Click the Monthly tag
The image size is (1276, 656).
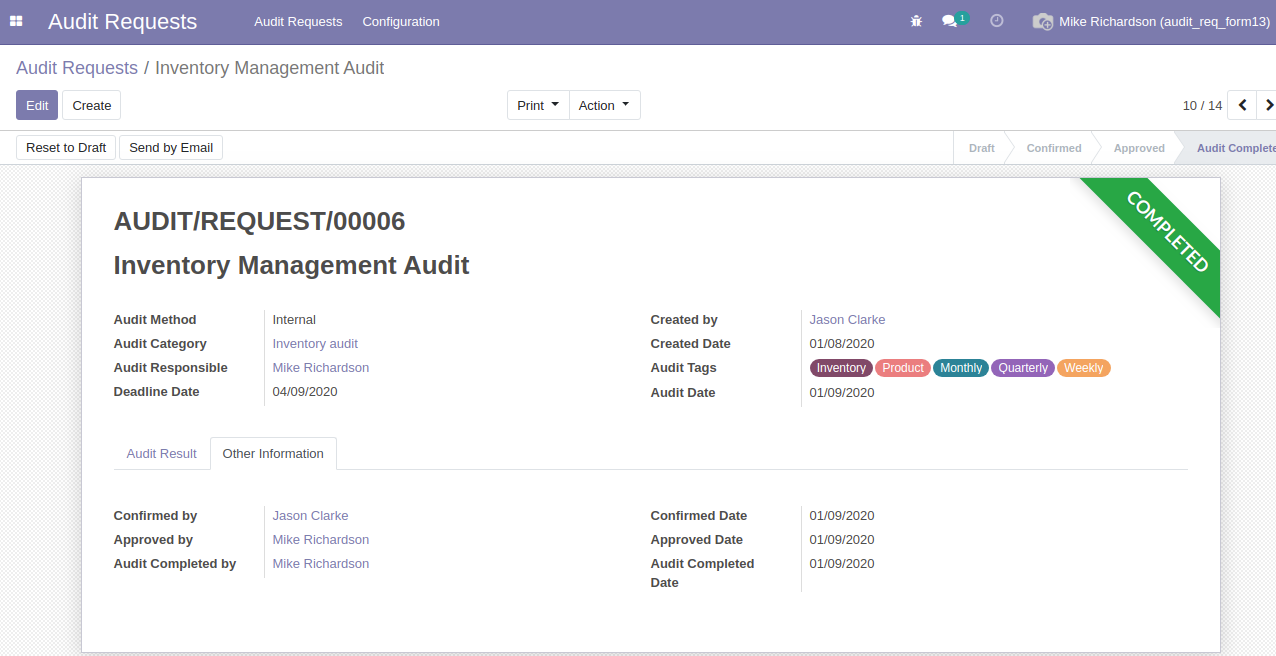coord(961,368)
